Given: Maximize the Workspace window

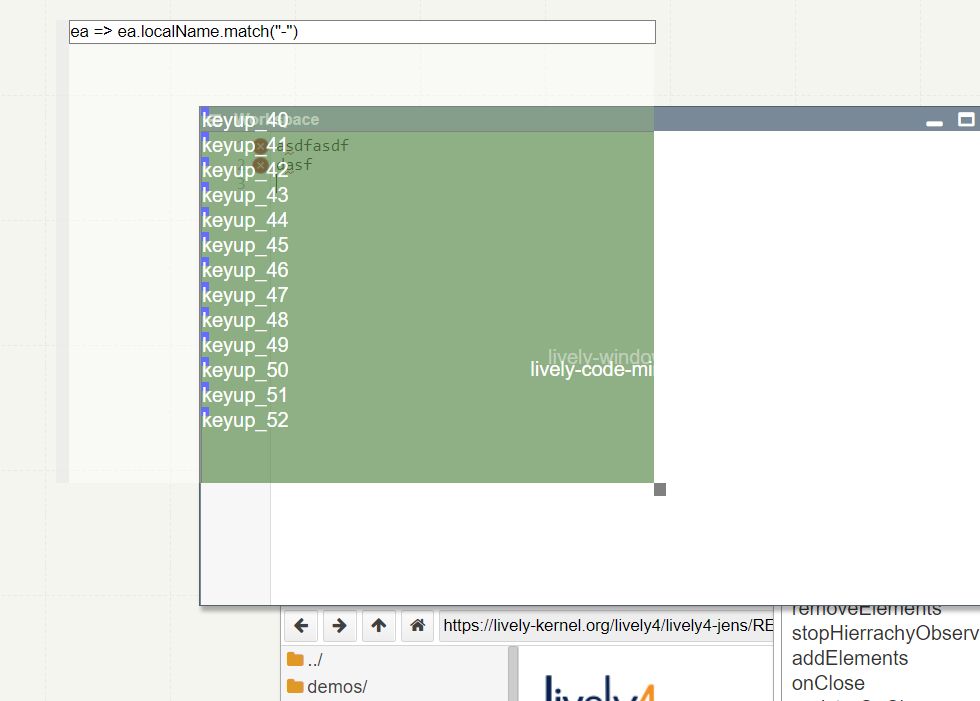Looking at the screenshot, I should 966,120.
